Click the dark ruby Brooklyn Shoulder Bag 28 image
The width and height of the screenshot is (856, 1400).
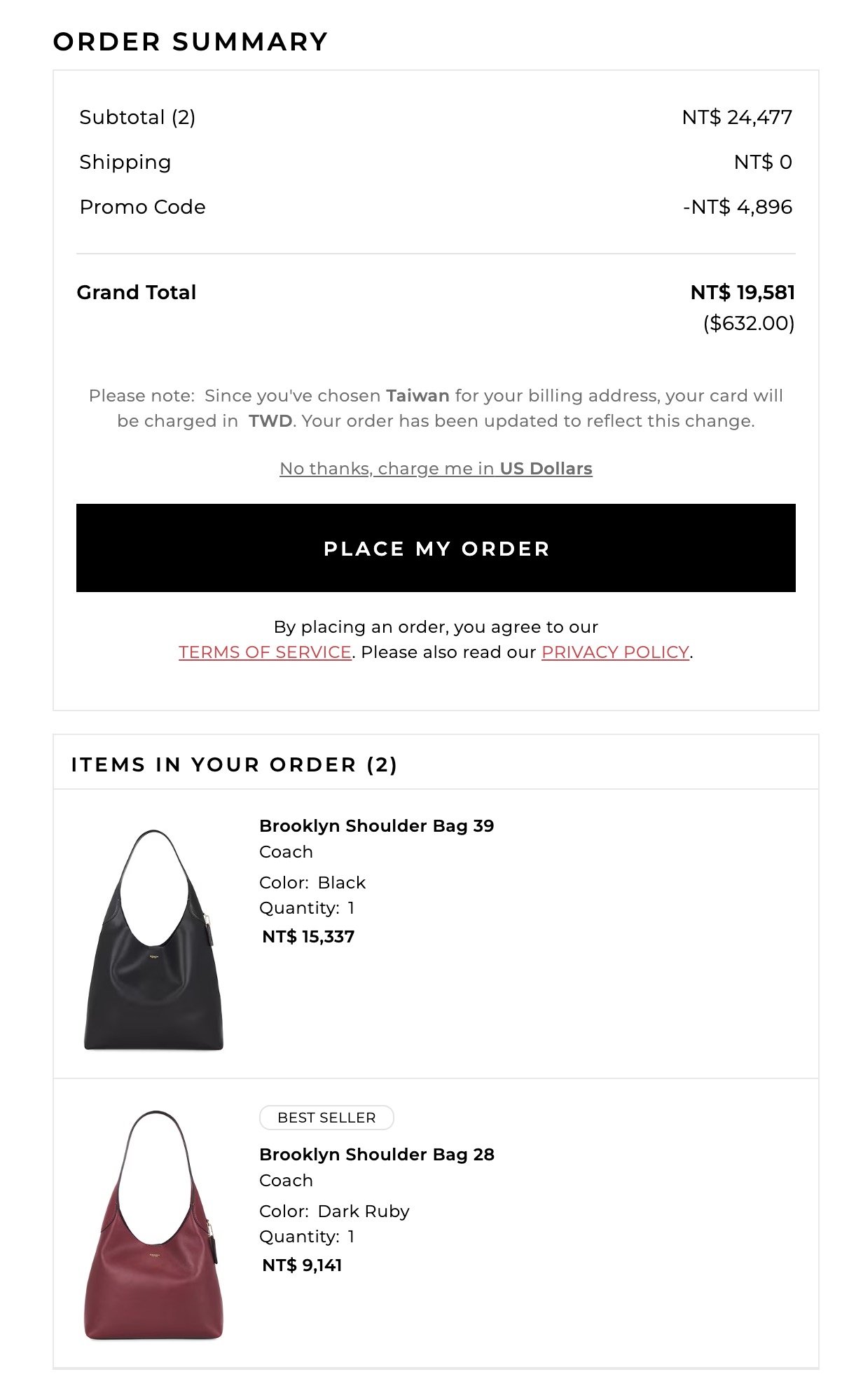tap(153, 1225)
